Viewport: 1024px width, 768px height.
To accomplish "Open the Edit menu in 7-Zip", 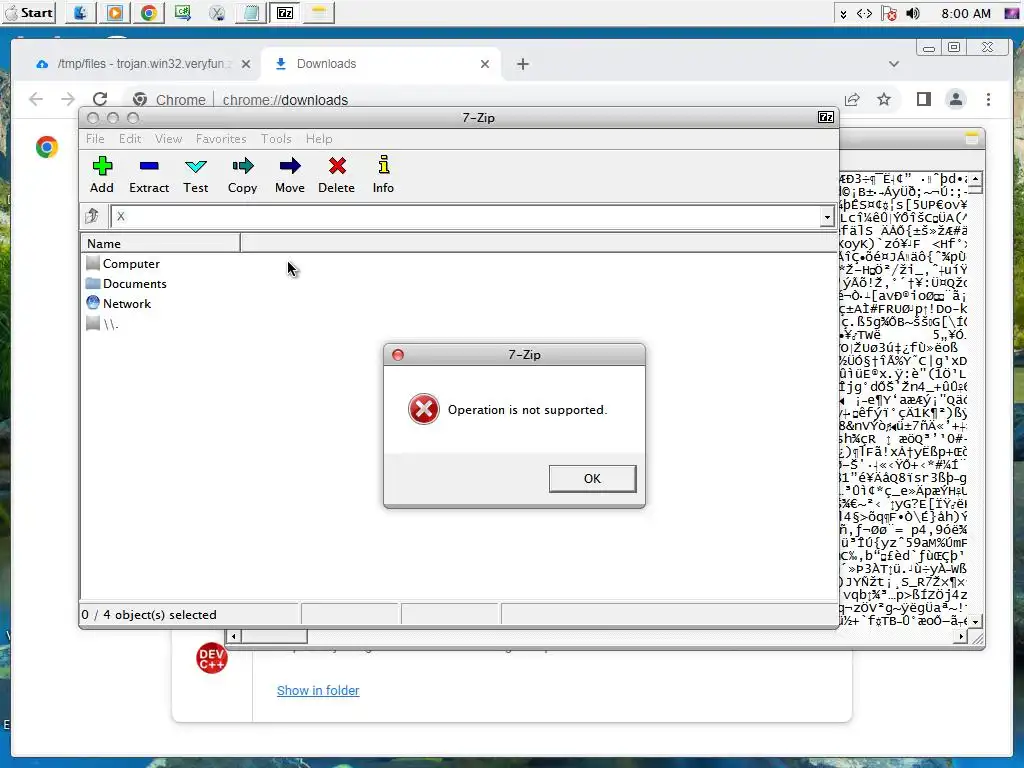I will tap(130, 138).
